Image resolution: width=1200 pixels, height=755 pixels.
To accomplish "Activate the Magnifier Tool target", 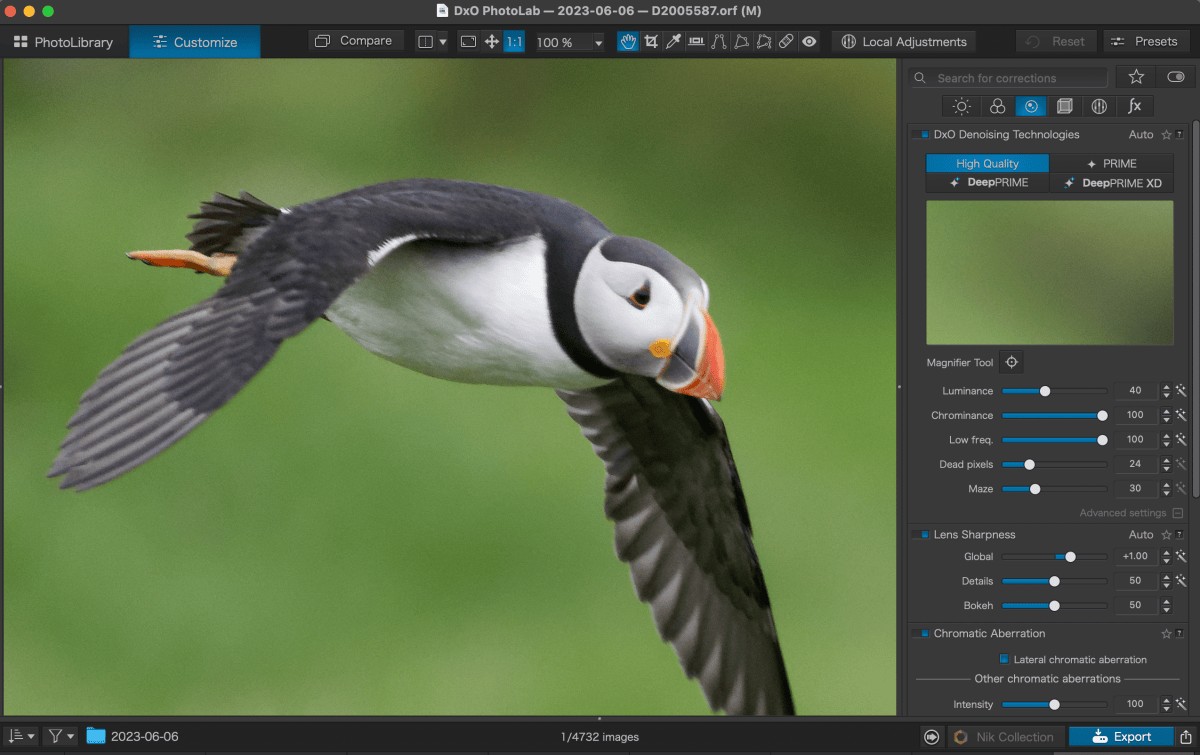I will [1011, 362].
